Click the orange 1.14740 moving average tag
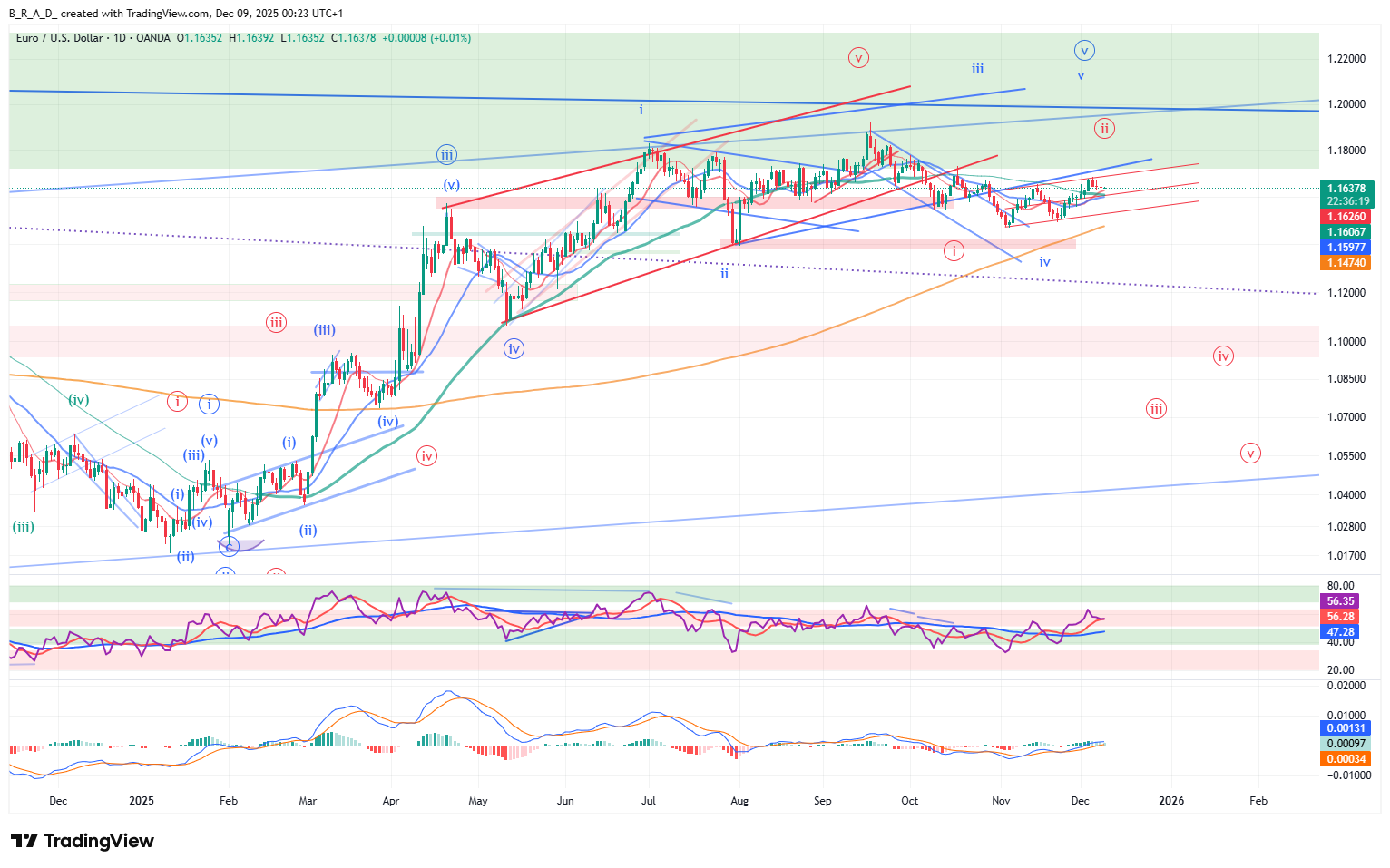 1346,263
